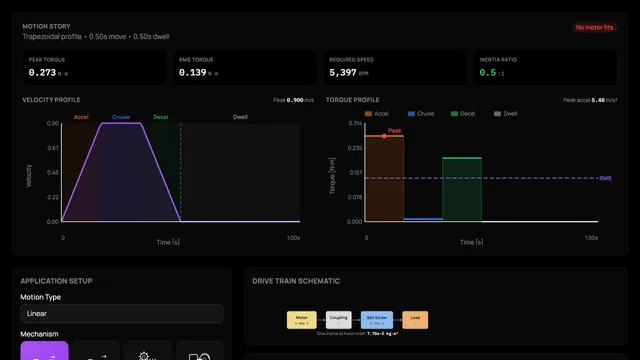Click the RMS Torque 0.139 N·m card
Screen dimensions: 640x360
pyautogui.click(x=245, y=68)
